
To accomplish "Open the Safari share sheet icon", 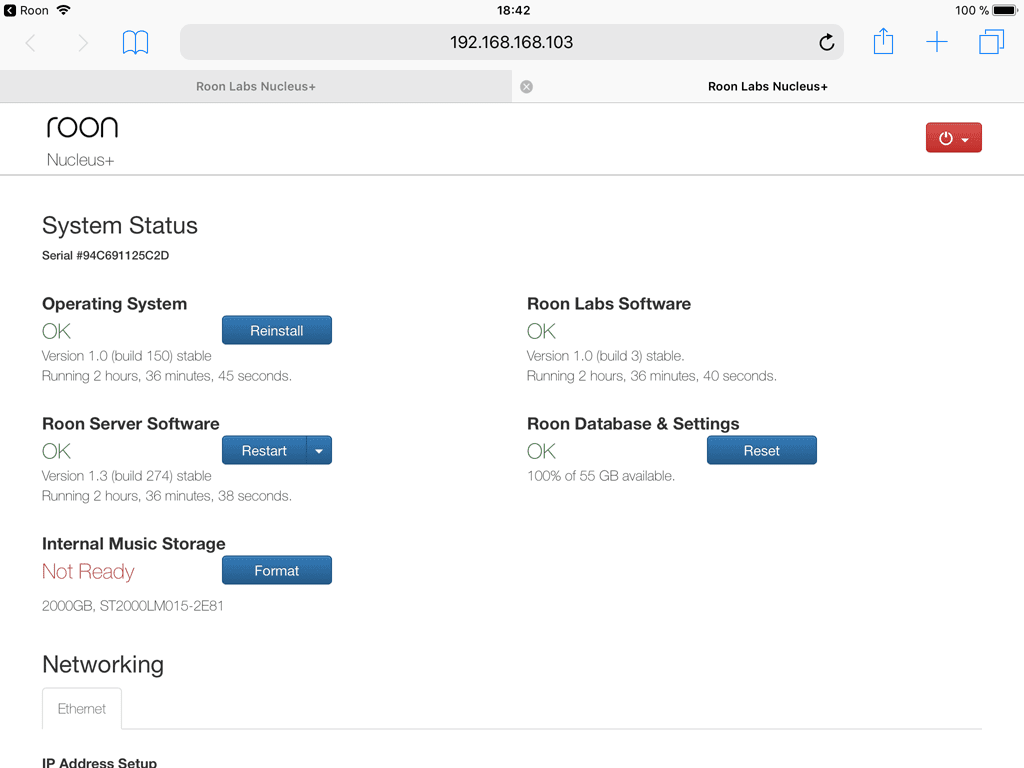I will (x=883, y=41).
